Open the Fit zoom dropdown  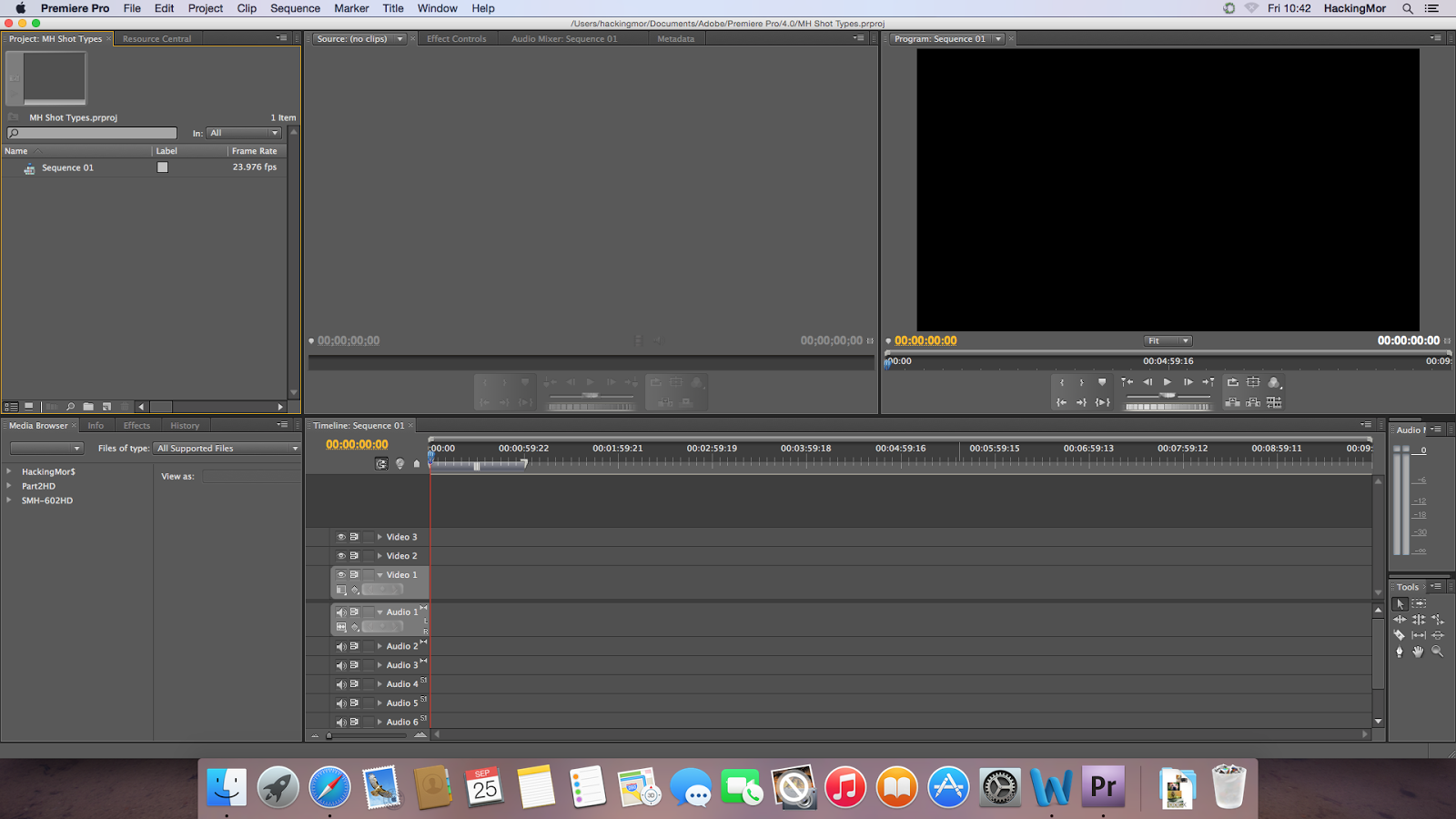(x=1168, y=340)
